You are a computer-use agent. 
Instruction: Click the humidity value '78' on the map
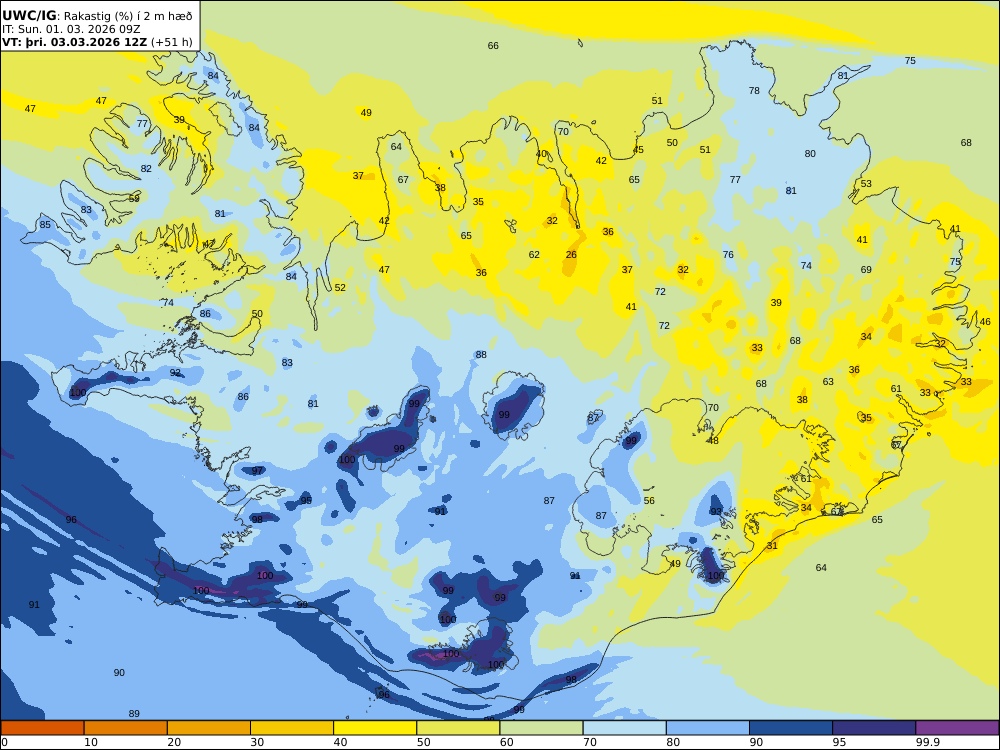(x=754, y=91)
